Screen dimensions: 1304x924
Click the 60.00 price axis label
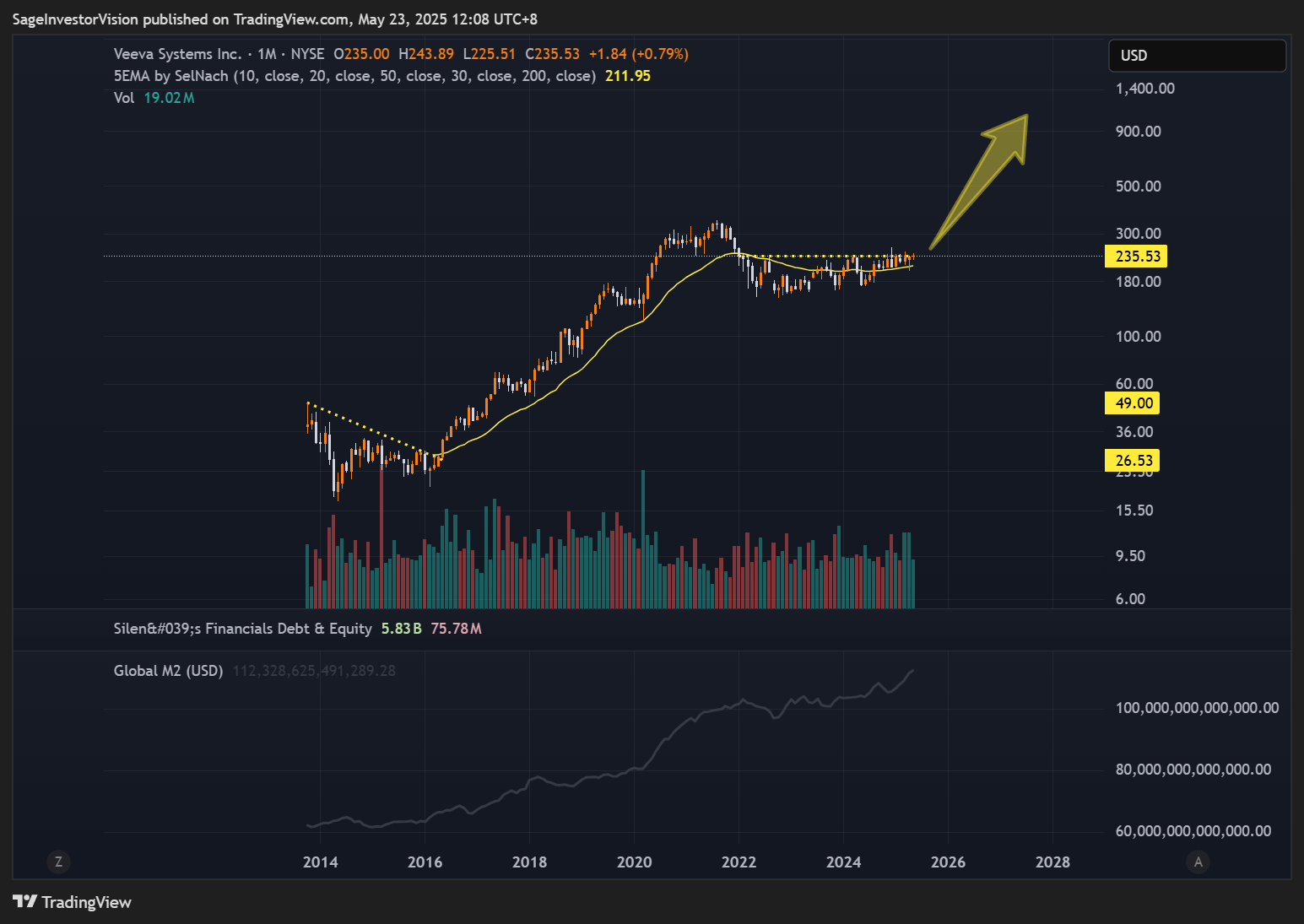1134,384
